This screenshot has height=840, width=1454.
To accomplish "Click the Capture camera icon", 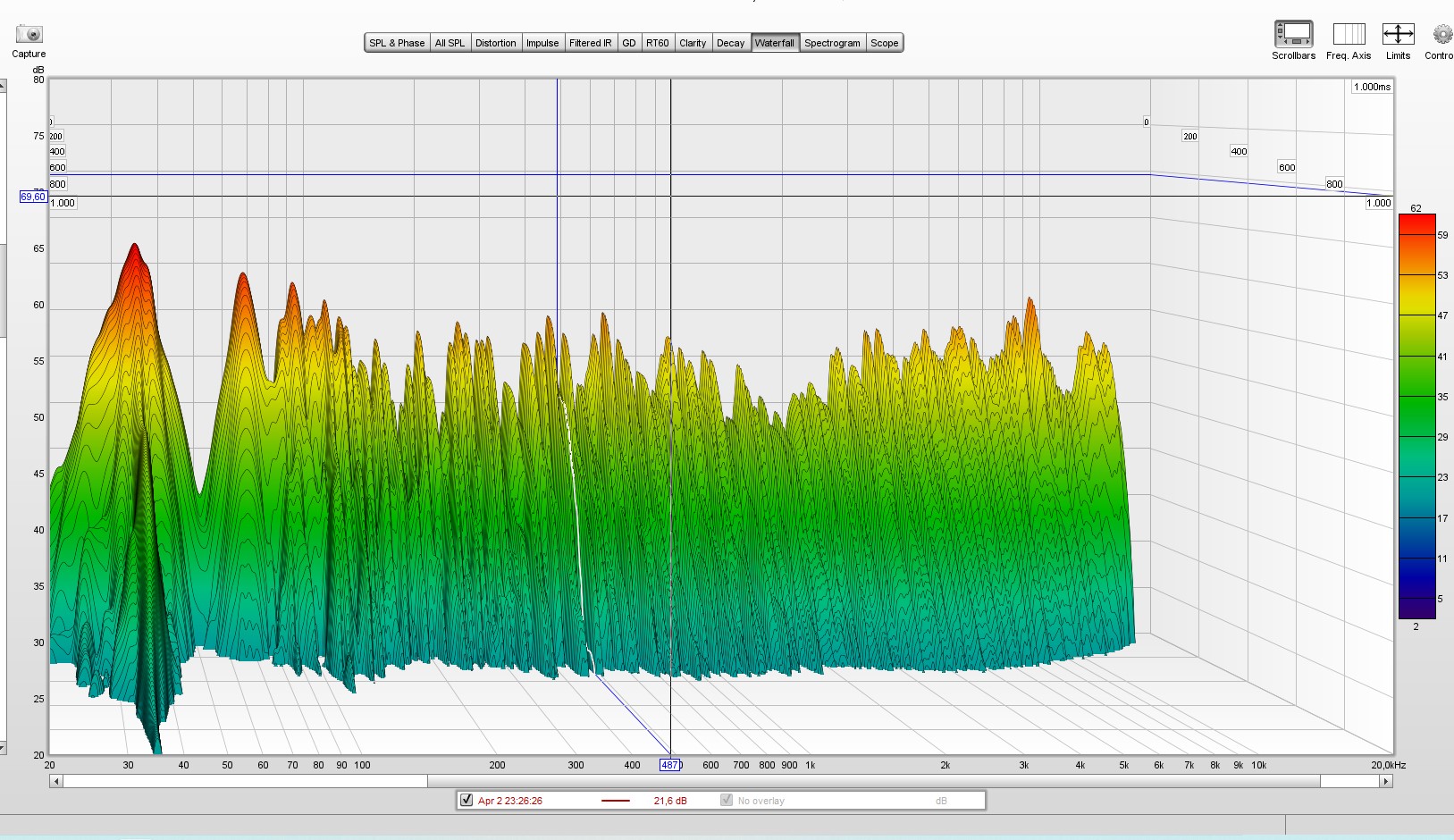I will [29, 34].
